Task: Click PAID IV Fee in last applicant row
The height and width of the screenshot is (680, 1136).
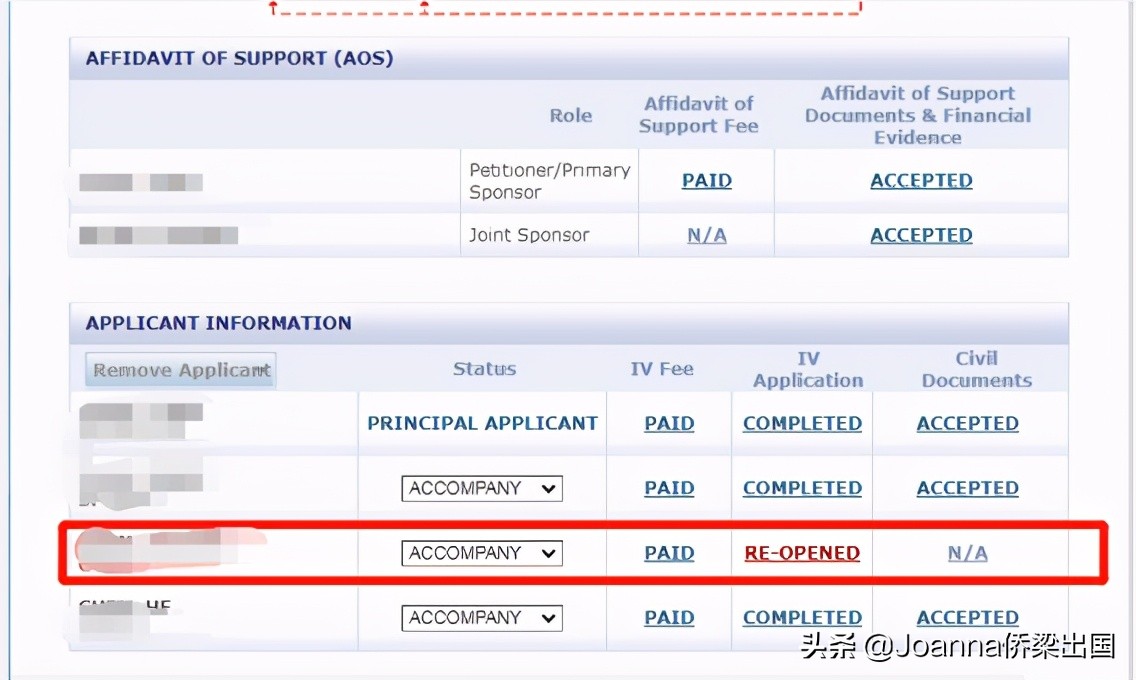Action: (x=669, y=618)
